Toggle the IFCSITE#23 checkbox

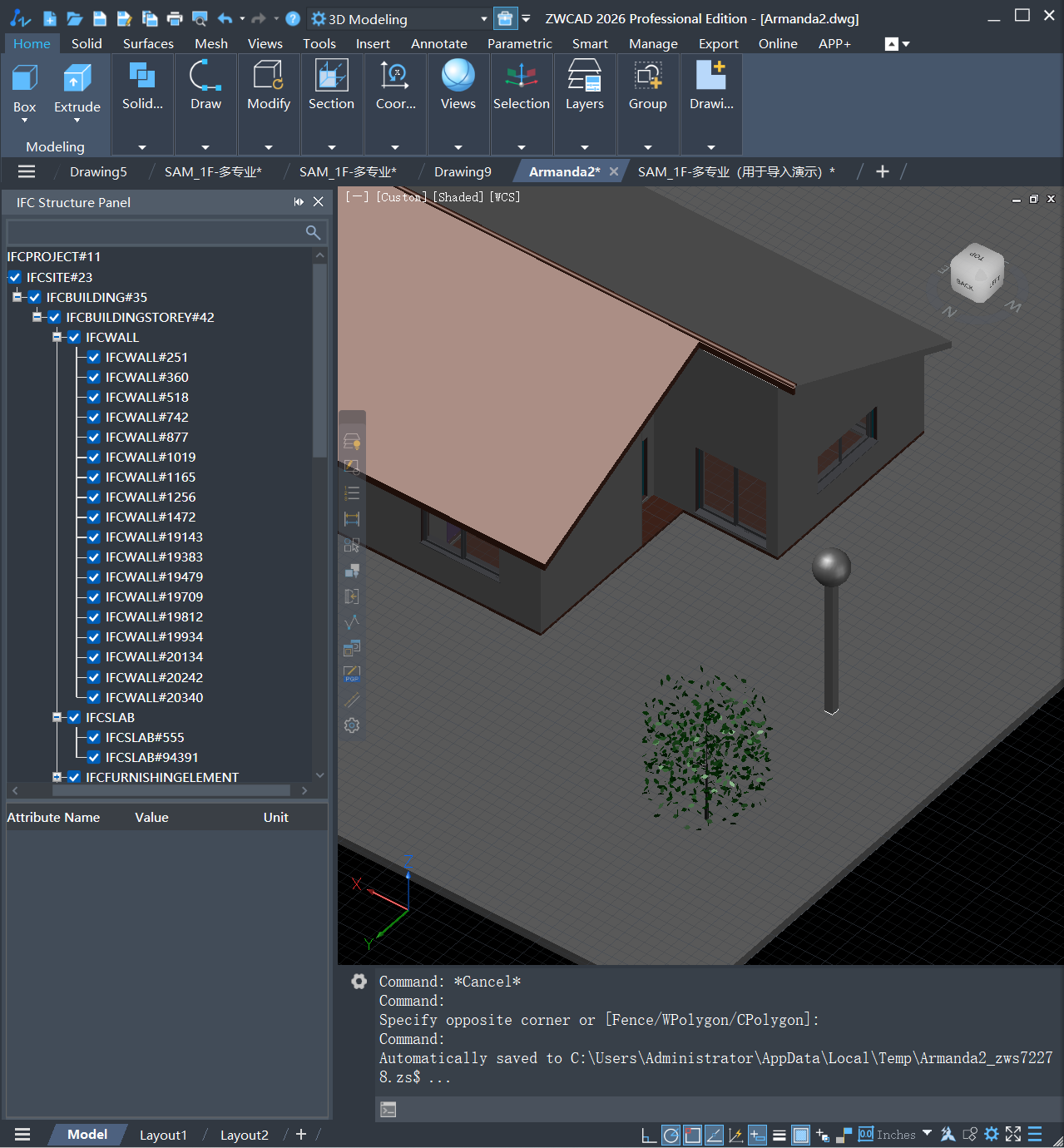pos(15,278)
